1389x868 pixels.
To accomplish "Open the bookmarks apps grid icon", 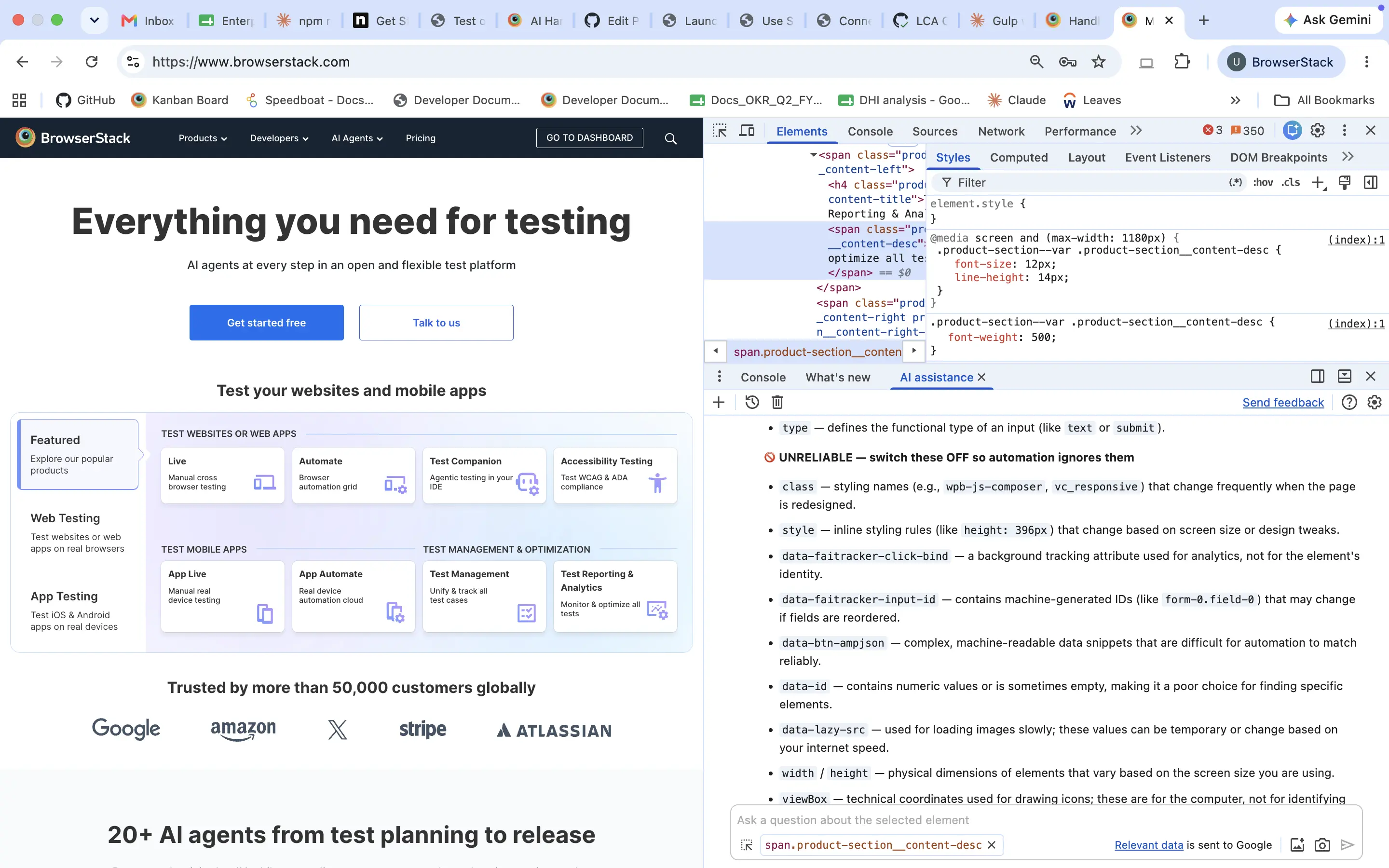I will tap(19, 100).
